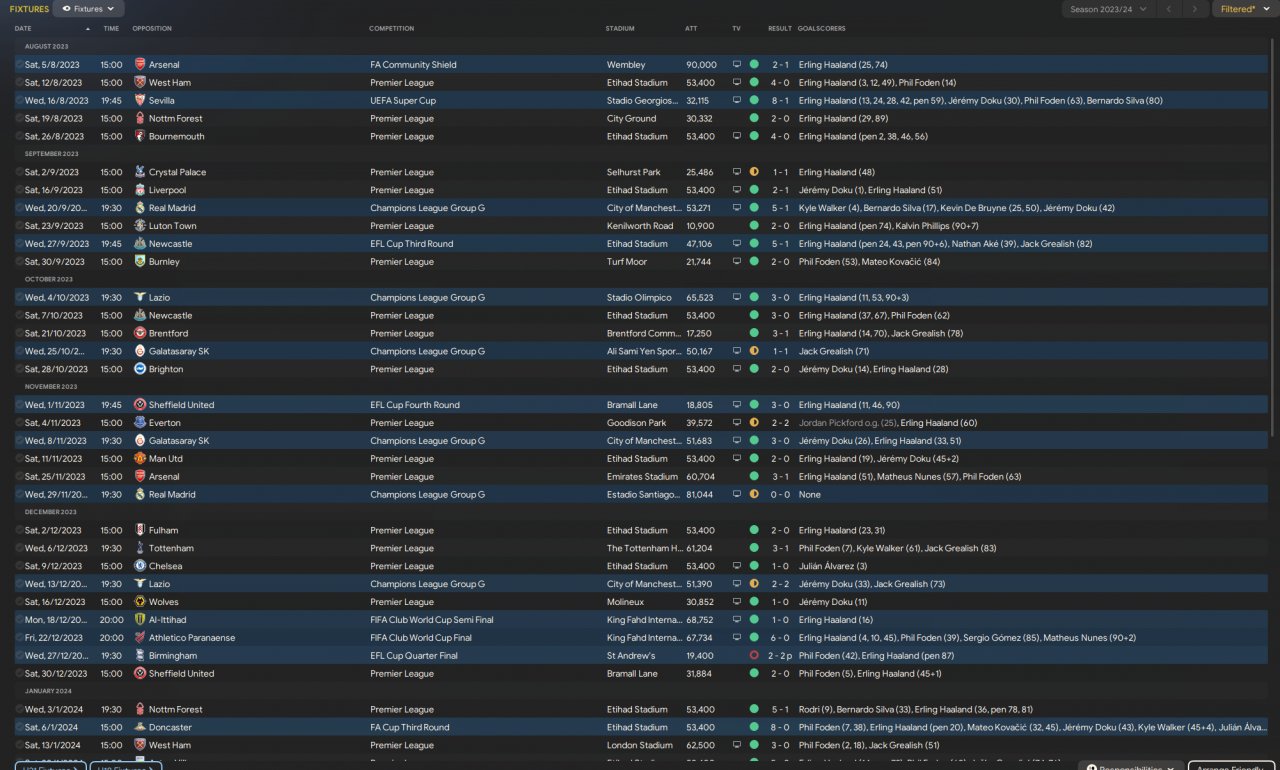Sort by the Opposition column header
The height and width of the screenshot is (770, 1280).
[152, 29]
